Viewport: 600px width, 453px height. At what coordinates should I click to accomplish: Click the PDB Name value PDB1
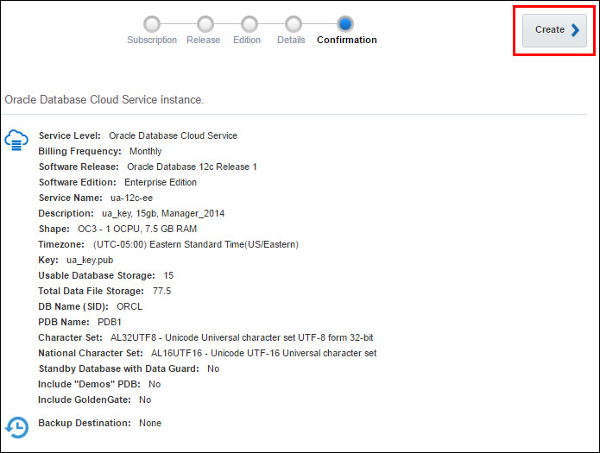tap(109, 322)
